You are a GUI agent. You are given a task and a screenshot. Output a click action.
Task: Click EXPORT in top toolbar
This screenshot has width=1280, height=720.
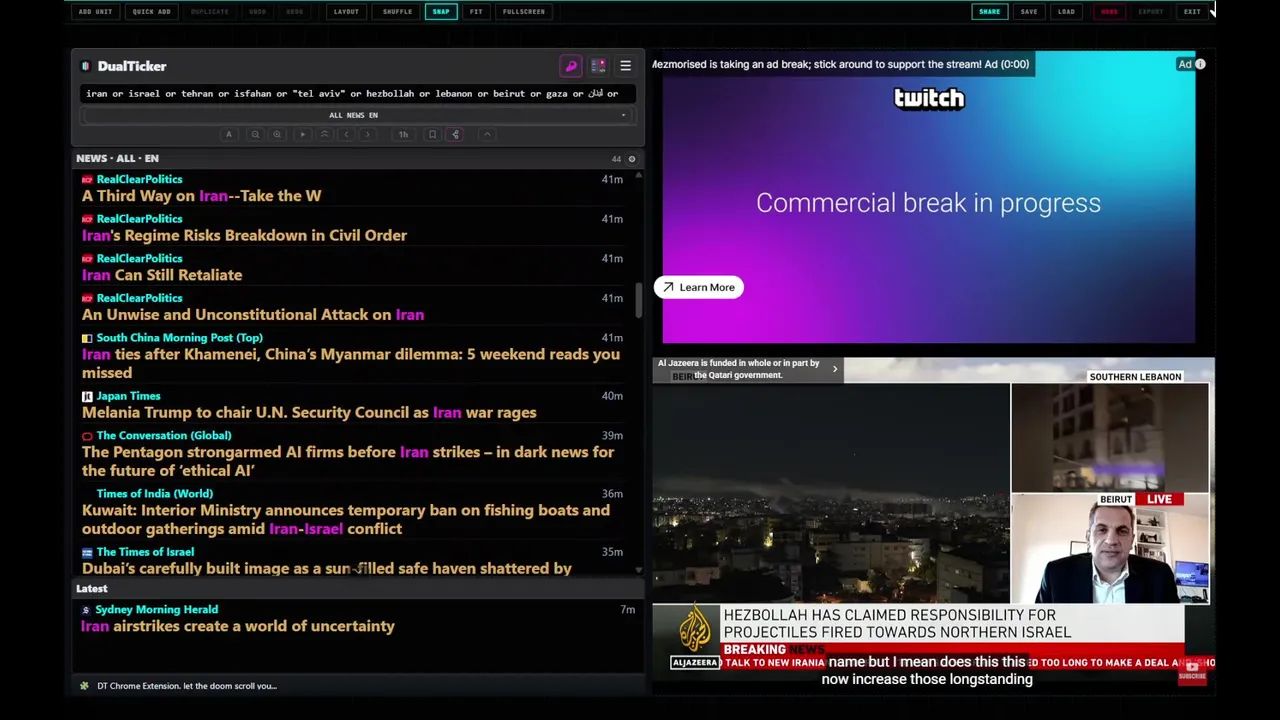[1151, 12]
